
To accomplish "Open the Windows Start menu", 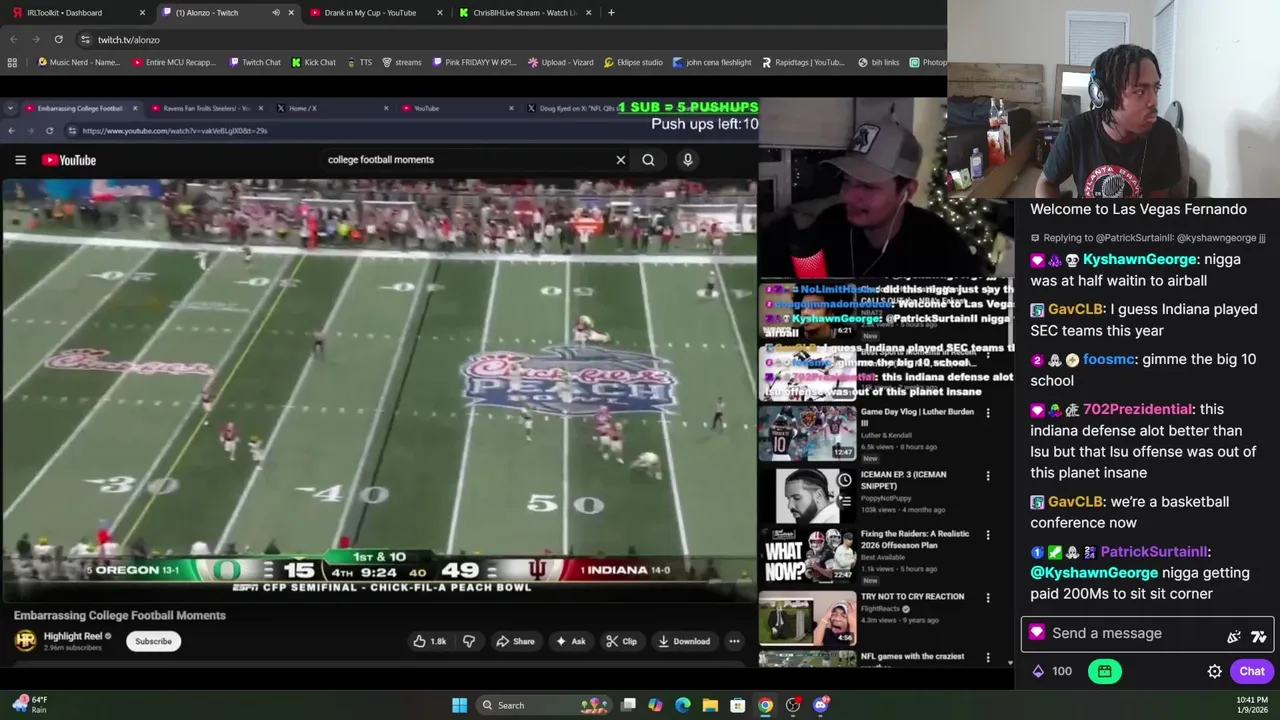I will pyautogui.click(x=459, y=705).
